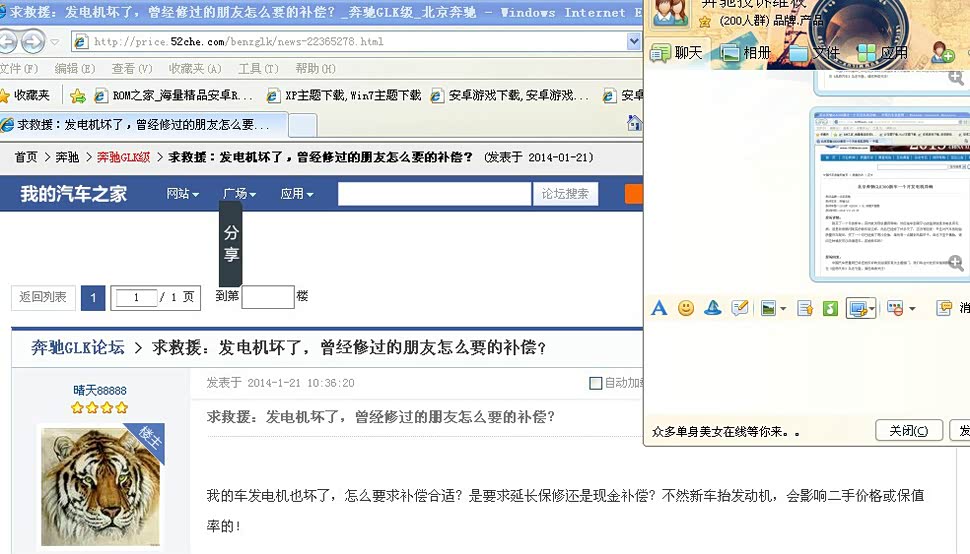
Task: Expand the send picture dropdown arrow
Action: 783,309
